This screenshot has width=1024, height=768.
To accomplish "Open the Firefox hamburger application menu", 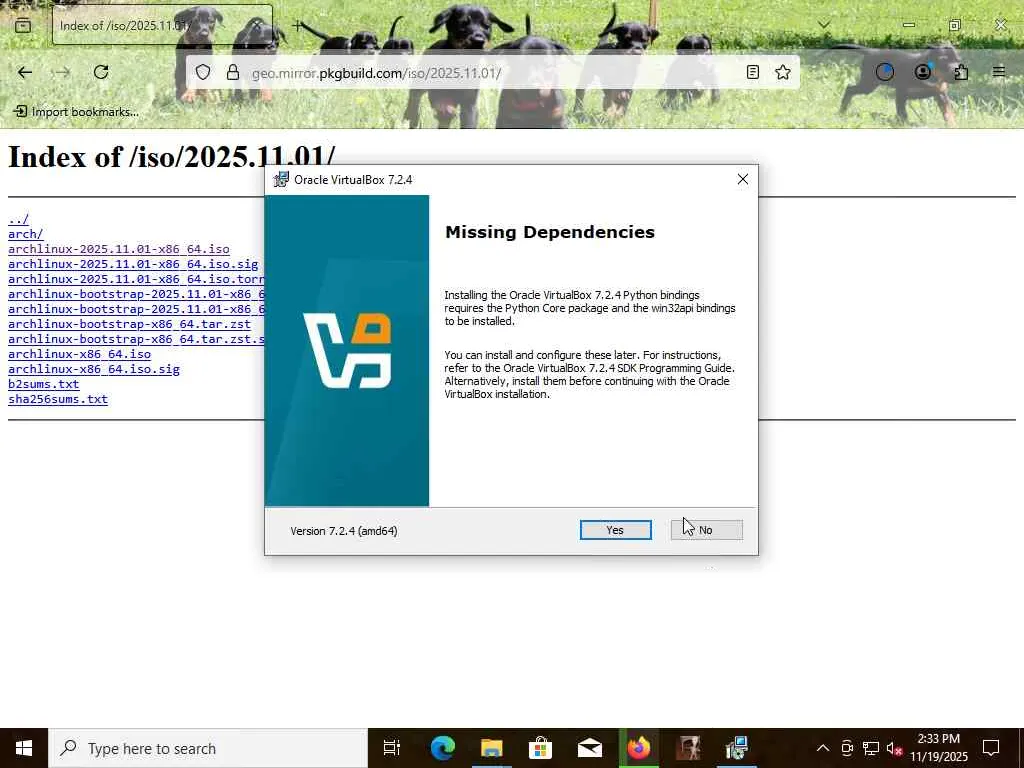I will (999, 72).
